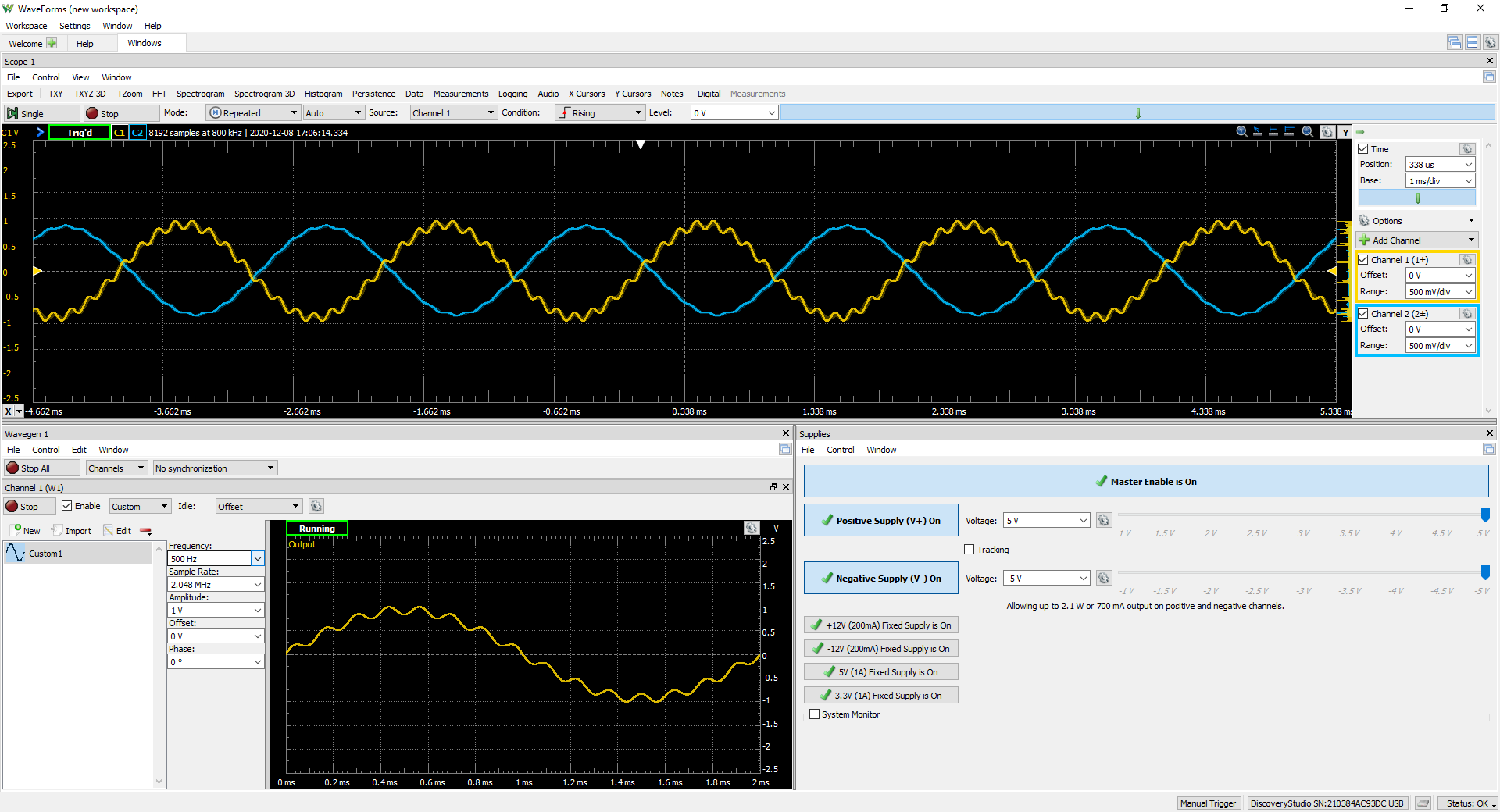1500x812 pixels.
Task: Open the Settings menu
Action: [x=75, y=26]
